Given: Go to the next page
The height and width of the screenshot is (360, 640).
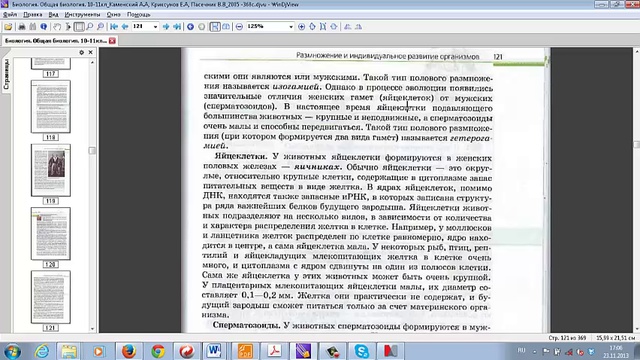Looking at the screenshot, I should click(166, 27).
